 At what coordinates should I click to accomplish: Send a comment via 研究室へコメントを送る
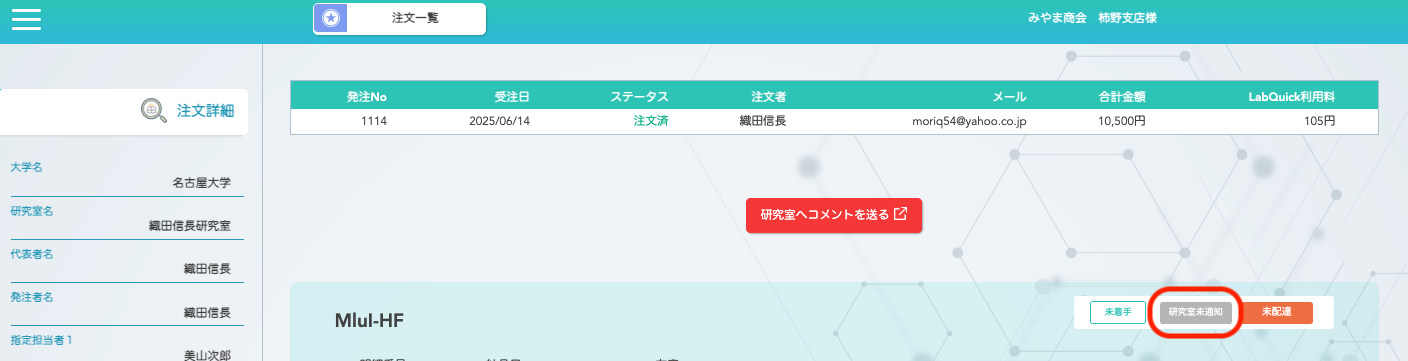click(834, 215)
